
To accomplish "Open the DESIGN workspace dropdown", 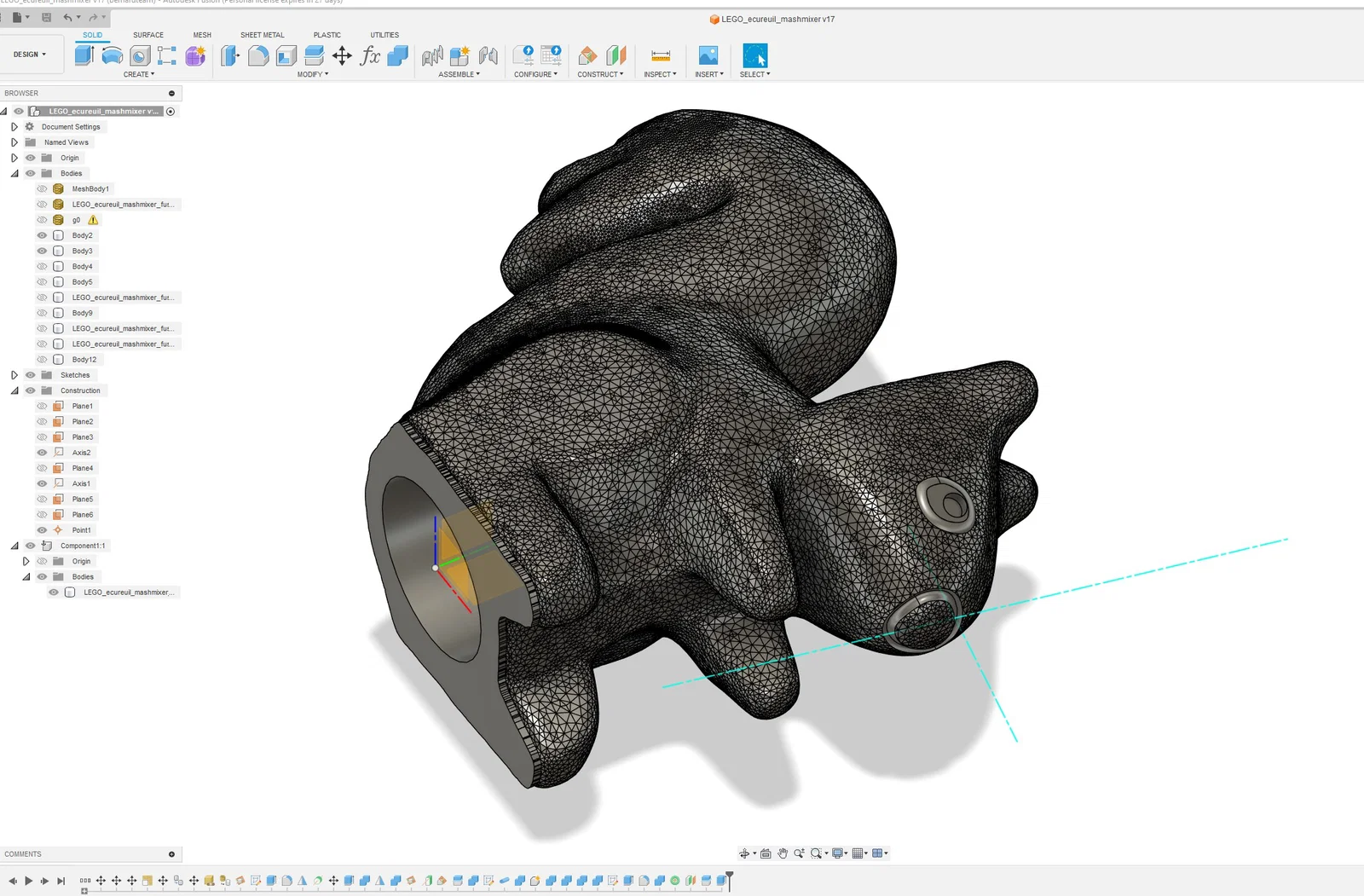I will [30, 55].
